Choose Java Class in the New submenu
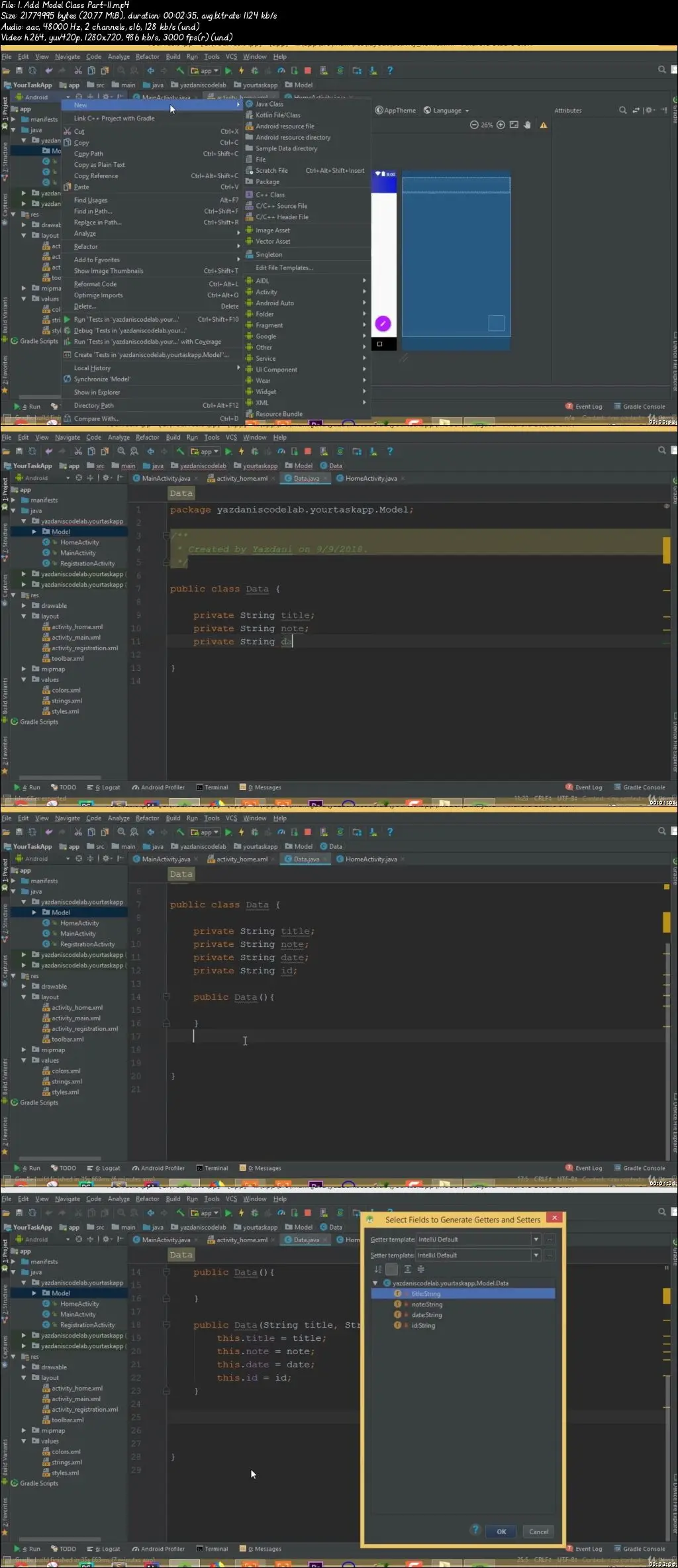This screenshot has width=678, height=1568. click(269, 104)
